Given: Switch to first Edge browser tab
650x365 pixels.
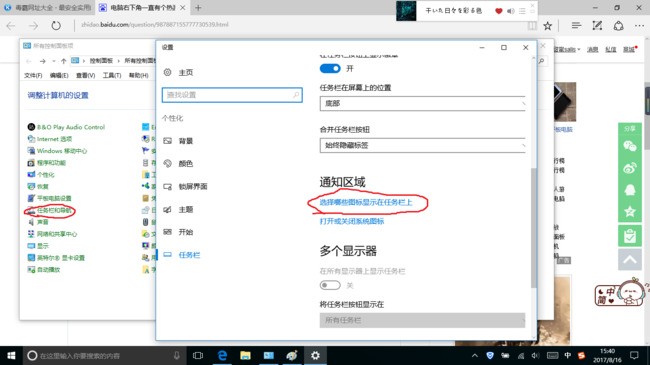Looking at the screenshot, I should point(47,7).
